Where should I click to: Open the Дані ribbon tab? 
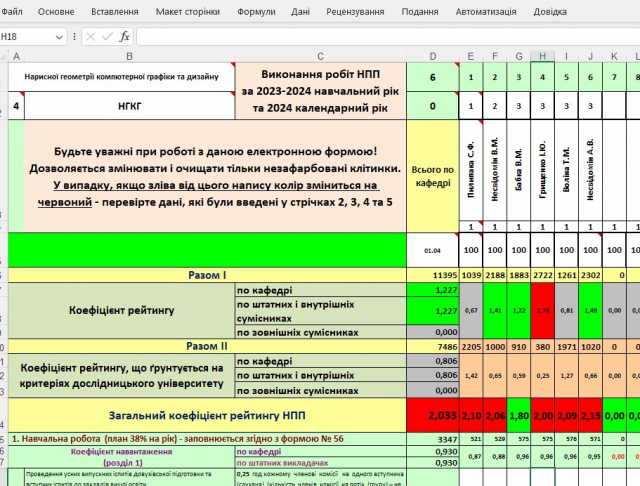pos(300,11)
